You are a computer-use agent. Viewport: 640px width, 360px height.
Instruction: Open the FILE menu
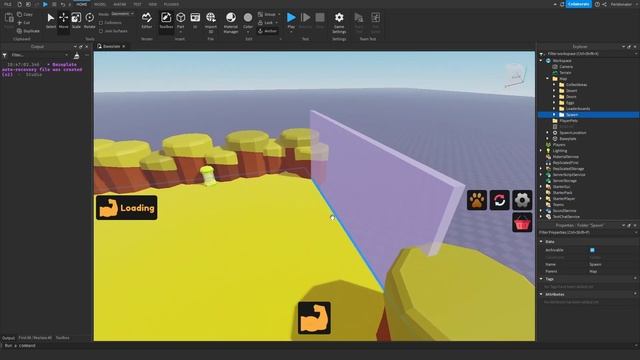pos(8,4)
